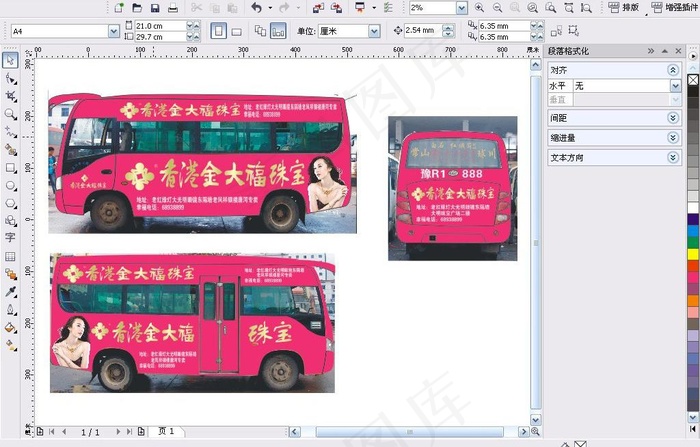Add a page before with left plus icon

tap(40, 431)
